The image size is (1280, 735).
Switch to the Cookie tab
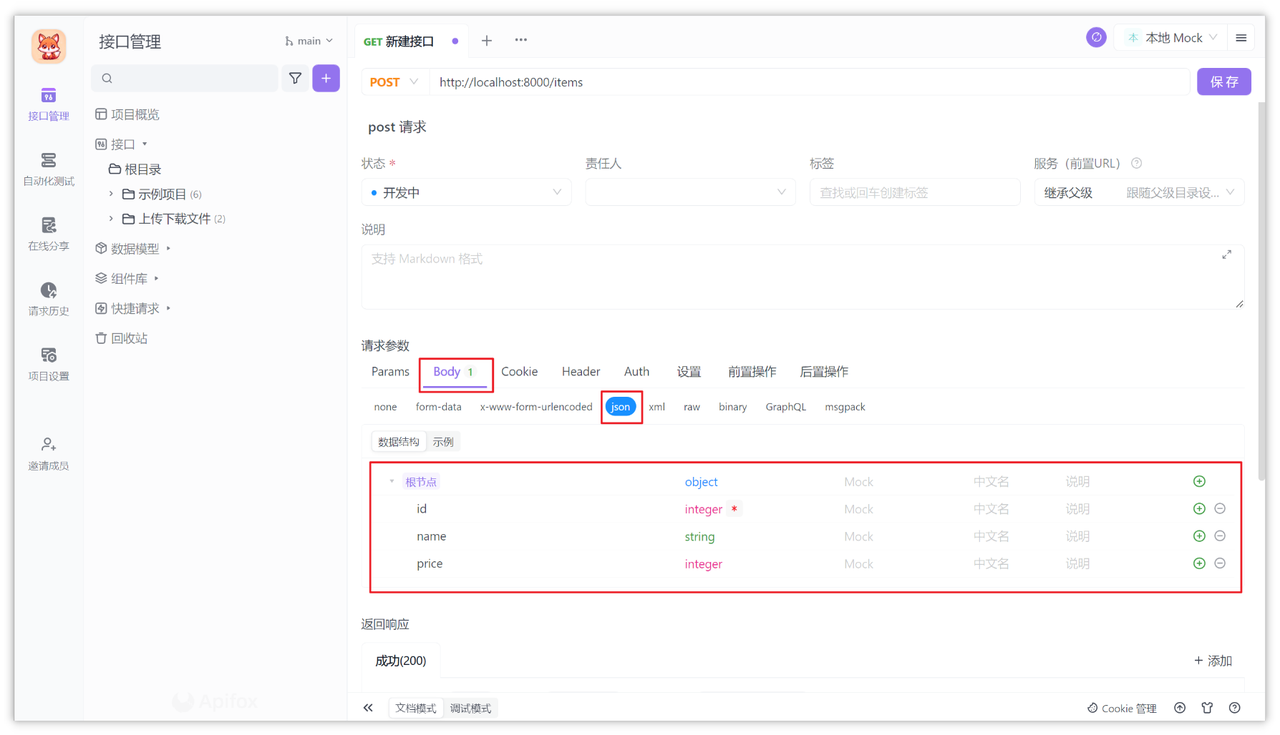click(x=519, y=371)
